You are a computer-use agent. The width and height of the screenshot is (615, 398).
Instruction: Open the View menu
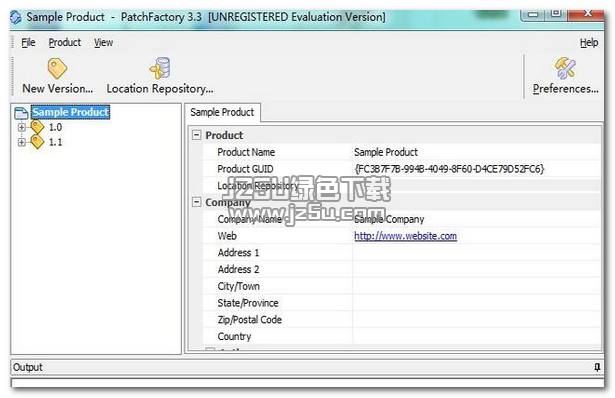(103, 42)
